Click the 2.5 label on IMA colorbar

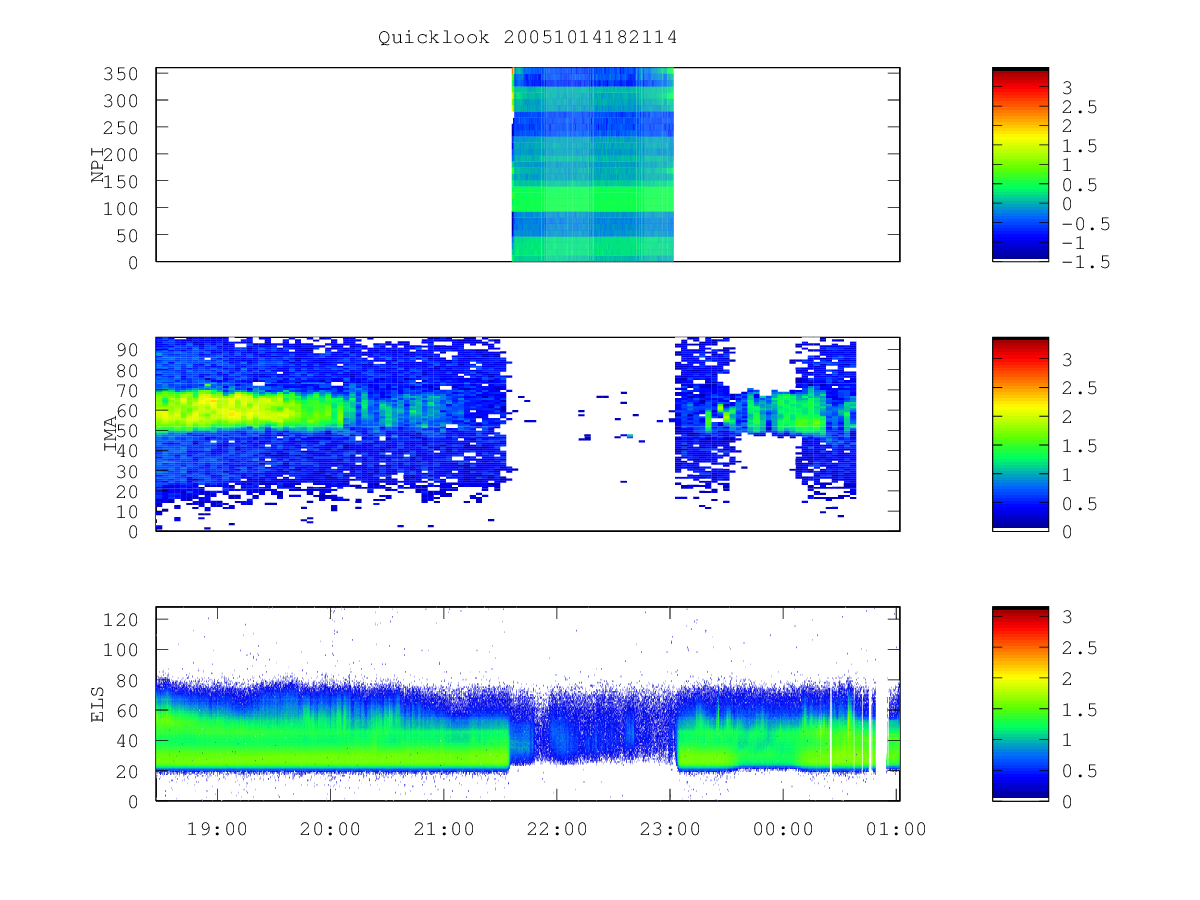[x=1080, y=387]
